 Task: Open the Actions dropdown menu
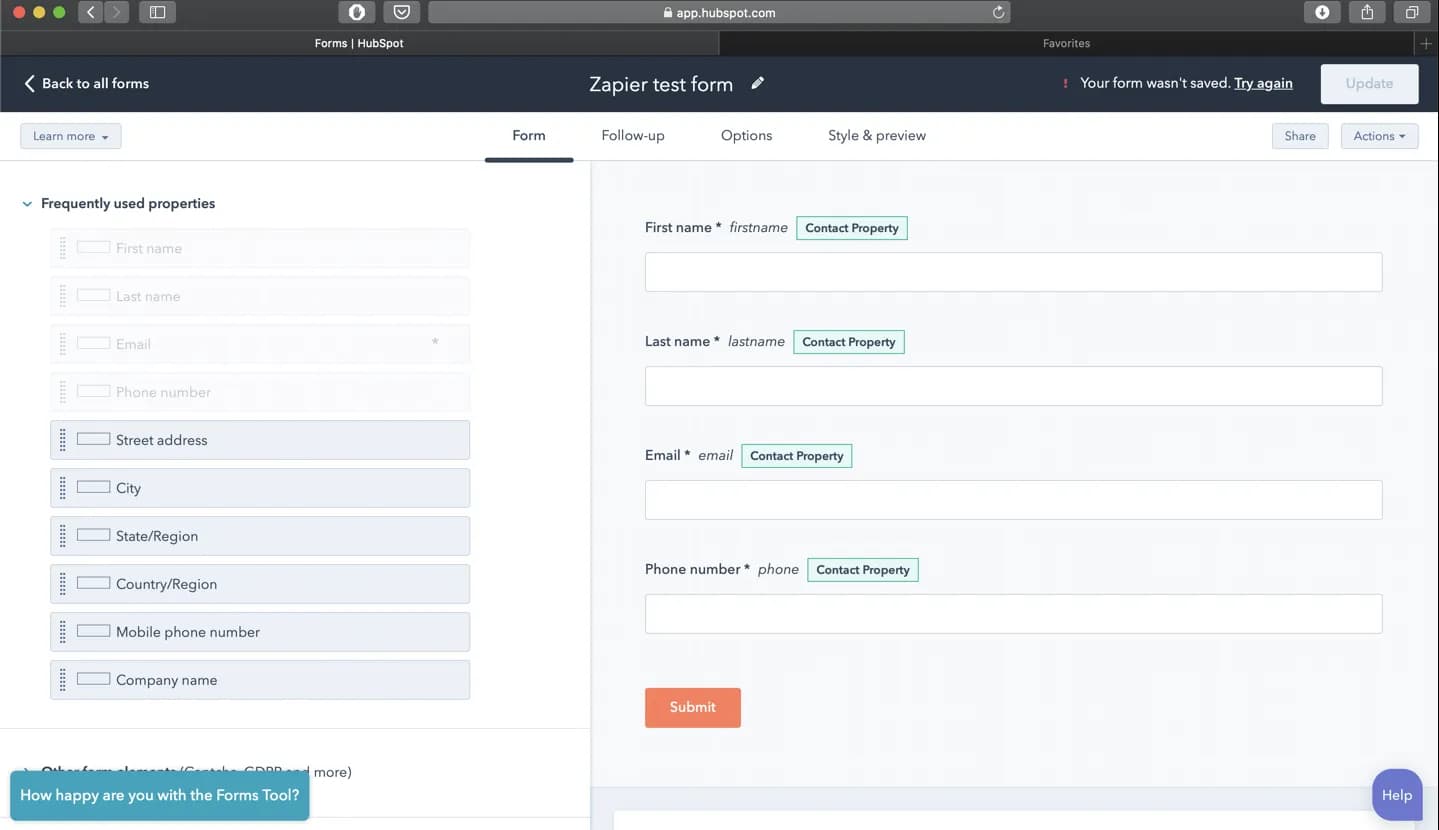pos(1379,136)
